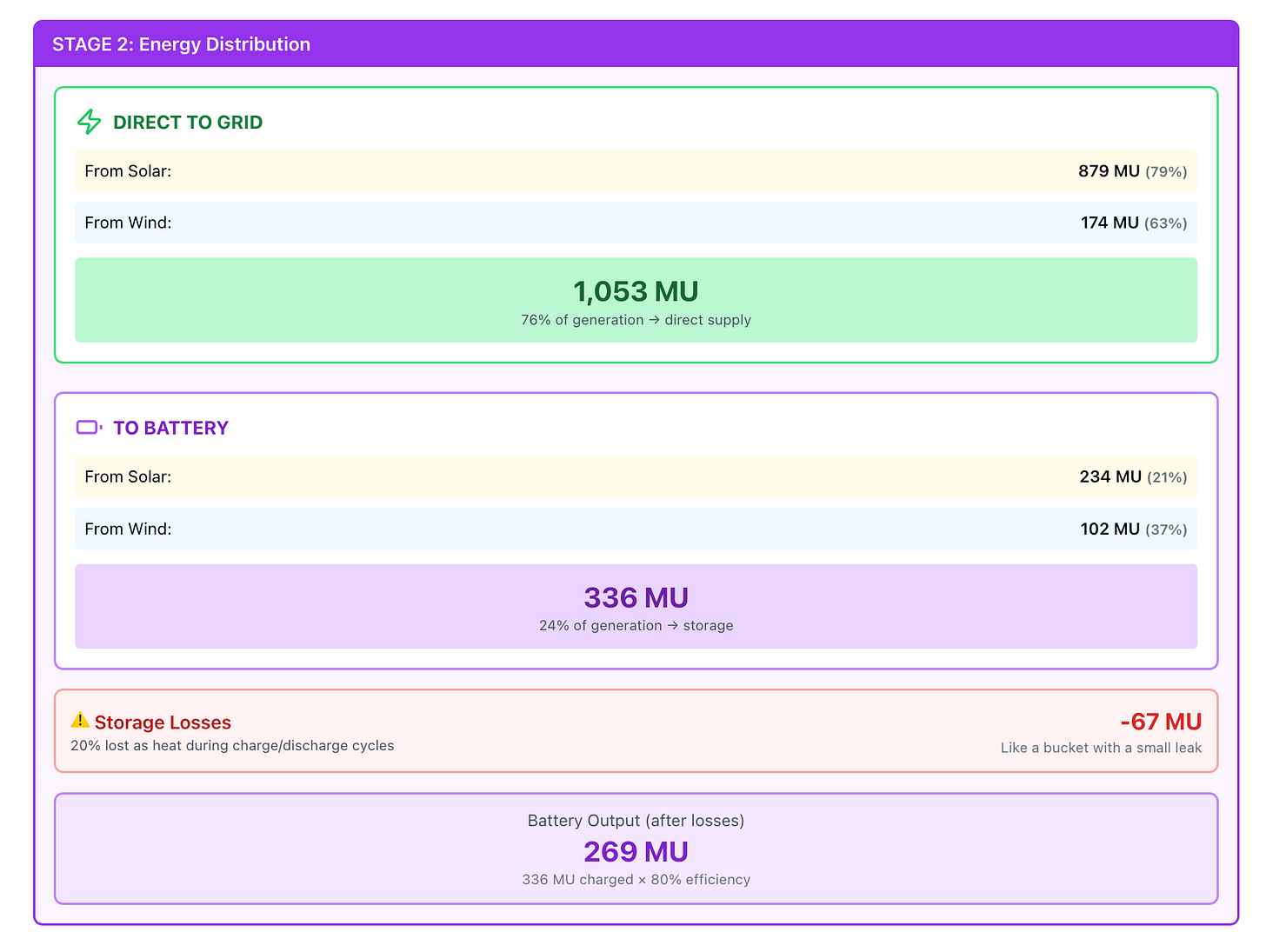This screenshot has height=952, width=1266.
Task: Click the (79%) solar percentage
Action: [1166, 172]
